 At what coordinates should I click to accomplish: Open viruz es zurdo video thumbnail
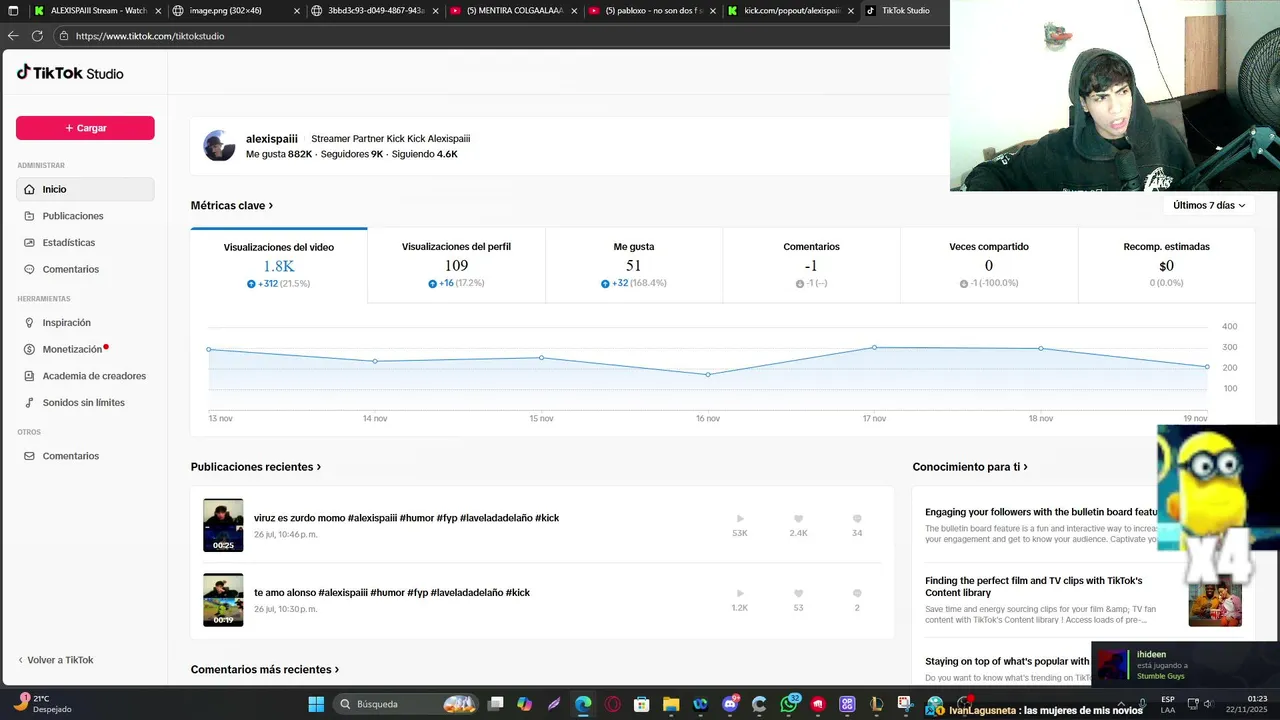tap(223, 525)
